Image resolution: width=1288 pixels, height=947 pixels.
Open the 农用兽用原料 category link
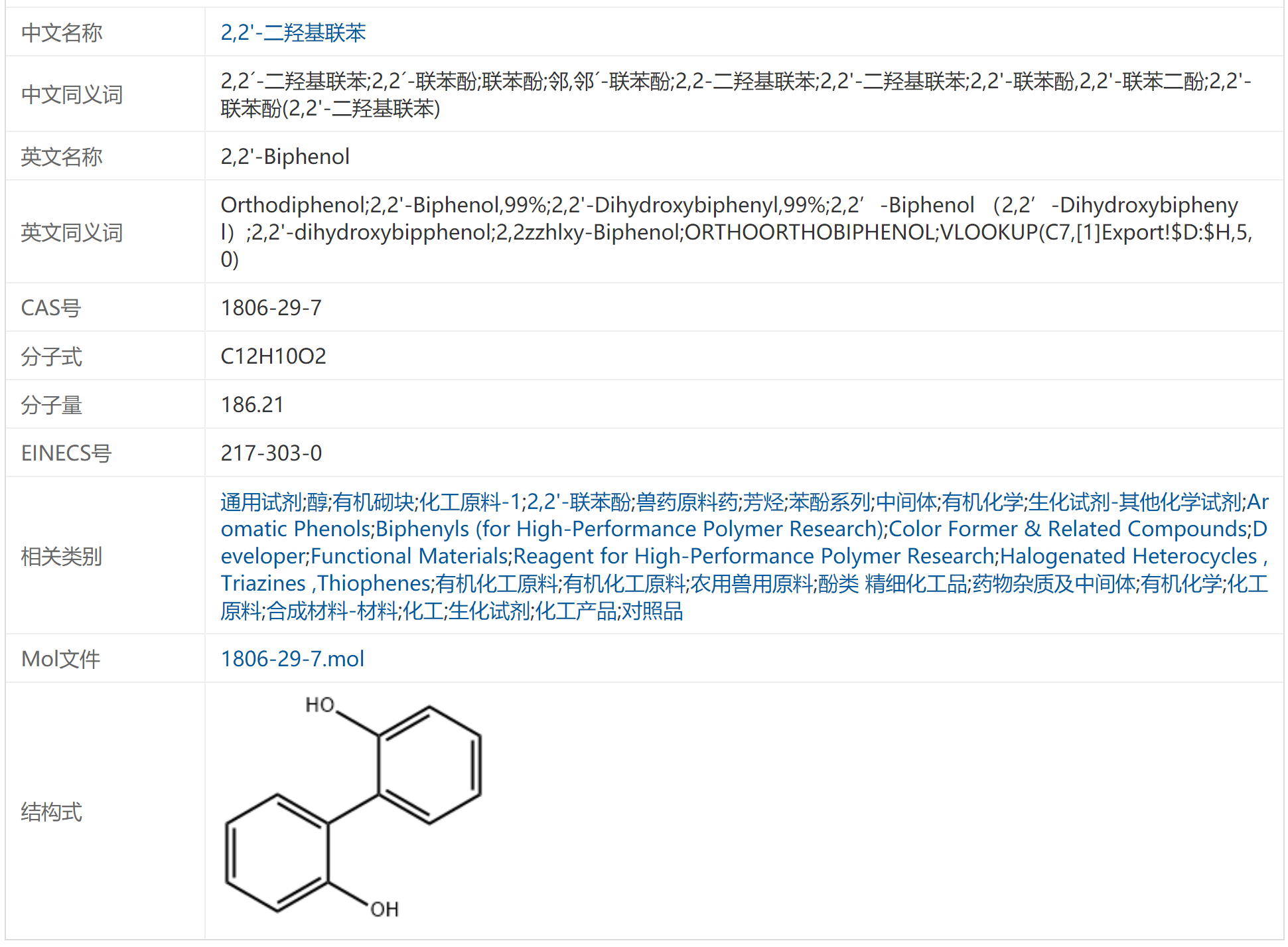(751, 584)
